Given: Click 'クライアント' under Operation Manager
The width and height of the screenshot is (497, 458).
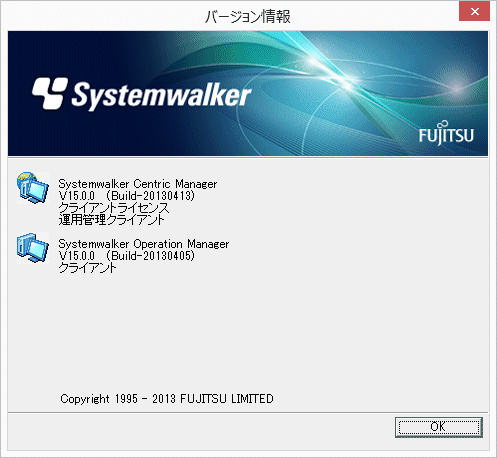Looking at the screenshot, I should point(87,268).
